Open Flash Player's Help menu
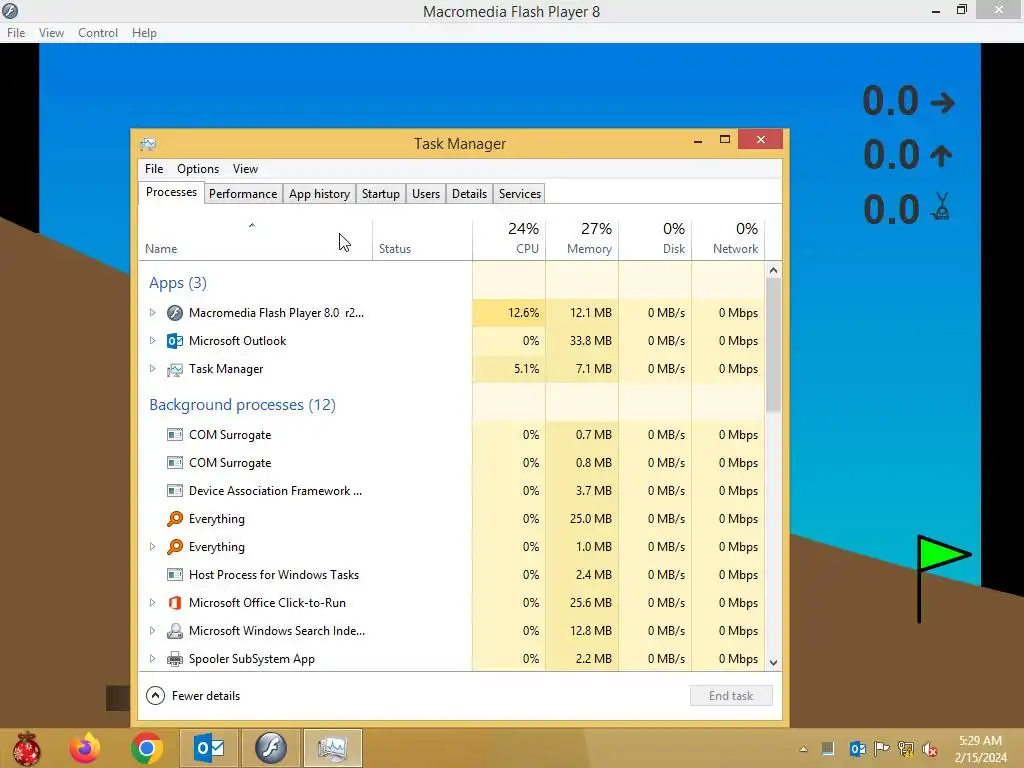Screen dimensions: 1024x768 144,33
